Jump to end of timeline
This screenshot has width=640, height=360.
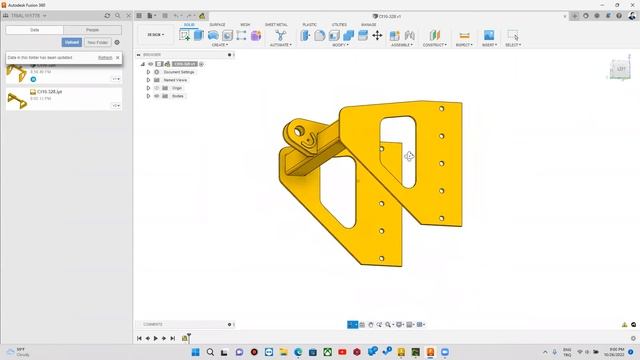[x=173, y=338]
